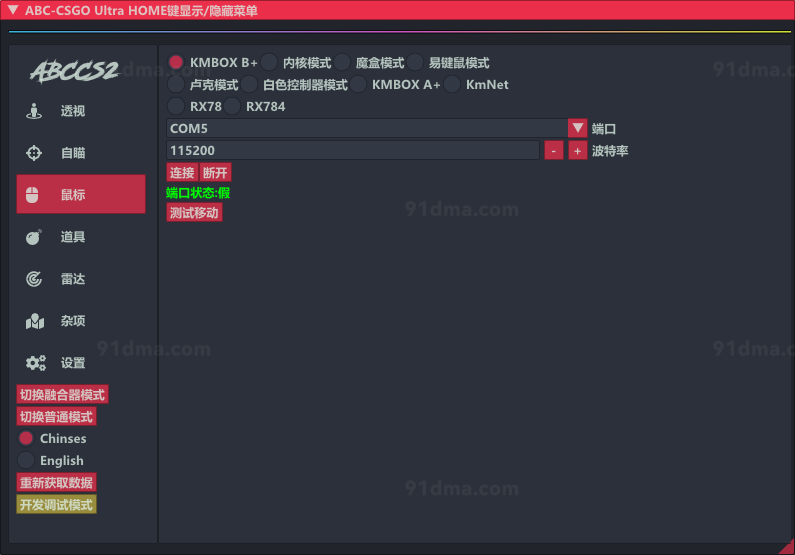Click the 道具 bomb icon
This screenshot has width=795, height=555.
coord(35,237)
